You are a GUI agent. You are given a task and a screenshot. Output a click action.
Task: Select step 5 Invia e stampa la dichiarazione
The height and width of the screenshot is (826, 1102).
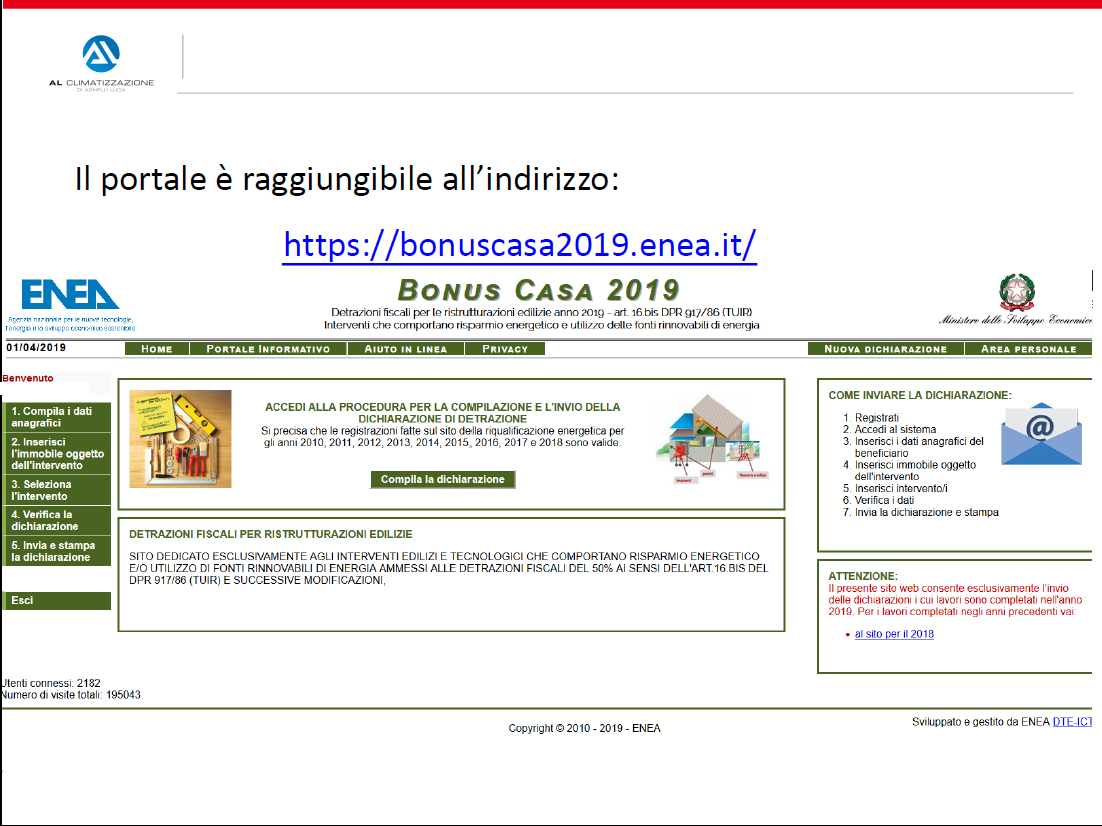[x=57, y=551]
